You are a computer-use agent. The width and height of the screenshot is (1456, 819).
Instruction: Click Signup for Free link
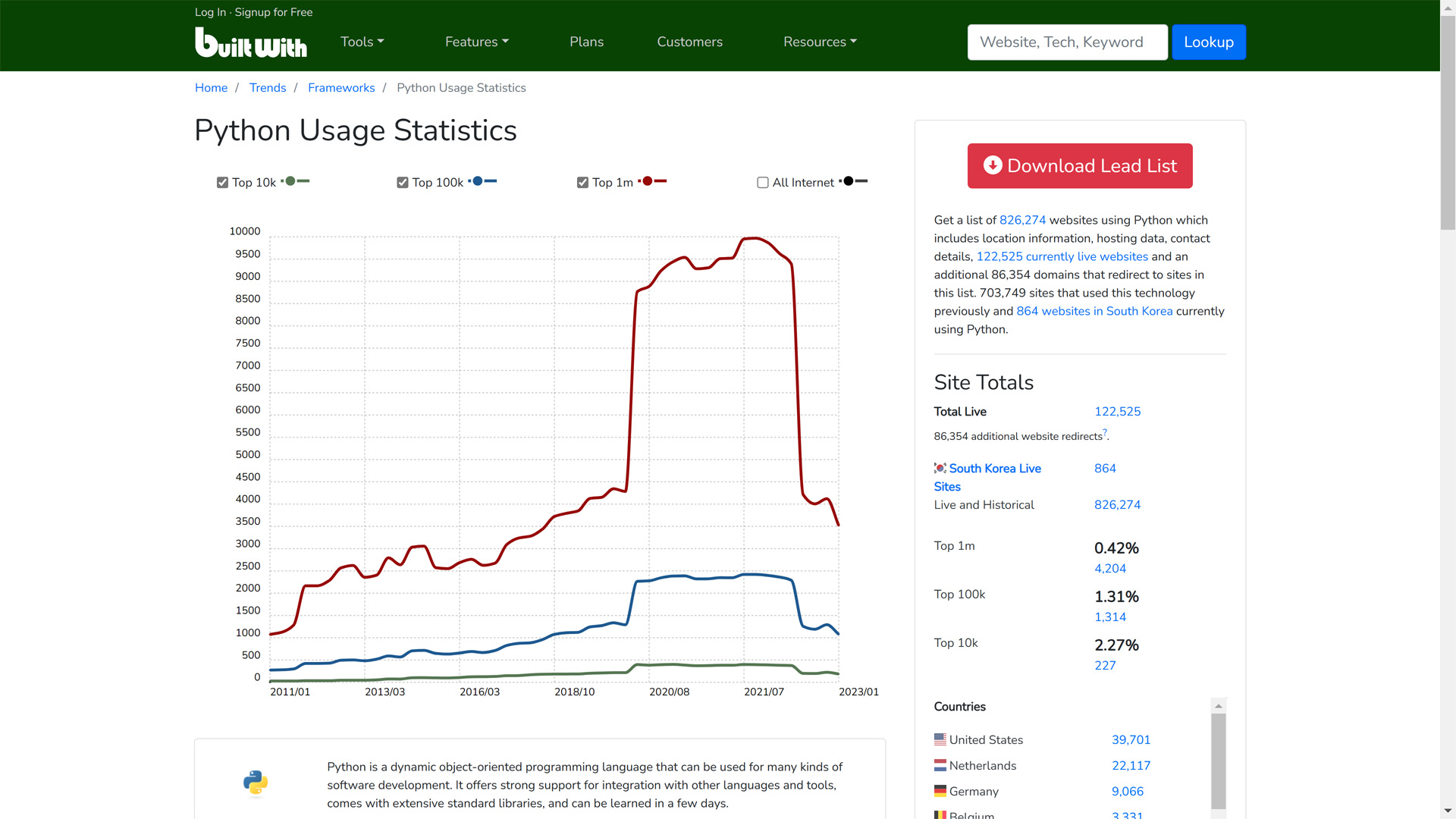[273, 12]
